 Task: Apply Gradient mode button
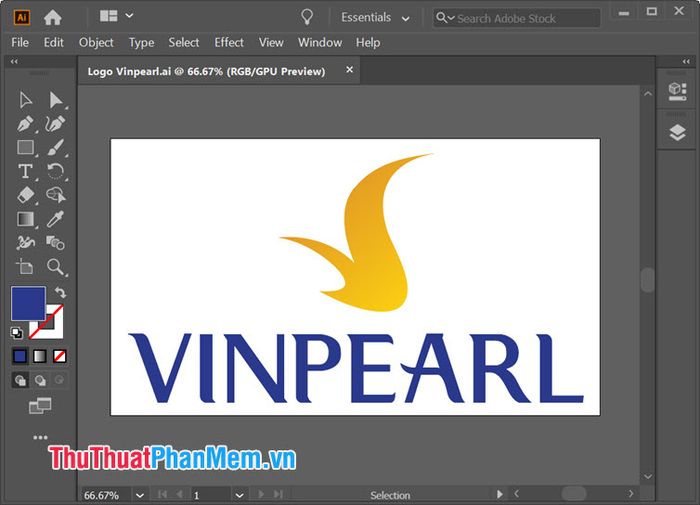tap(40, 356)
